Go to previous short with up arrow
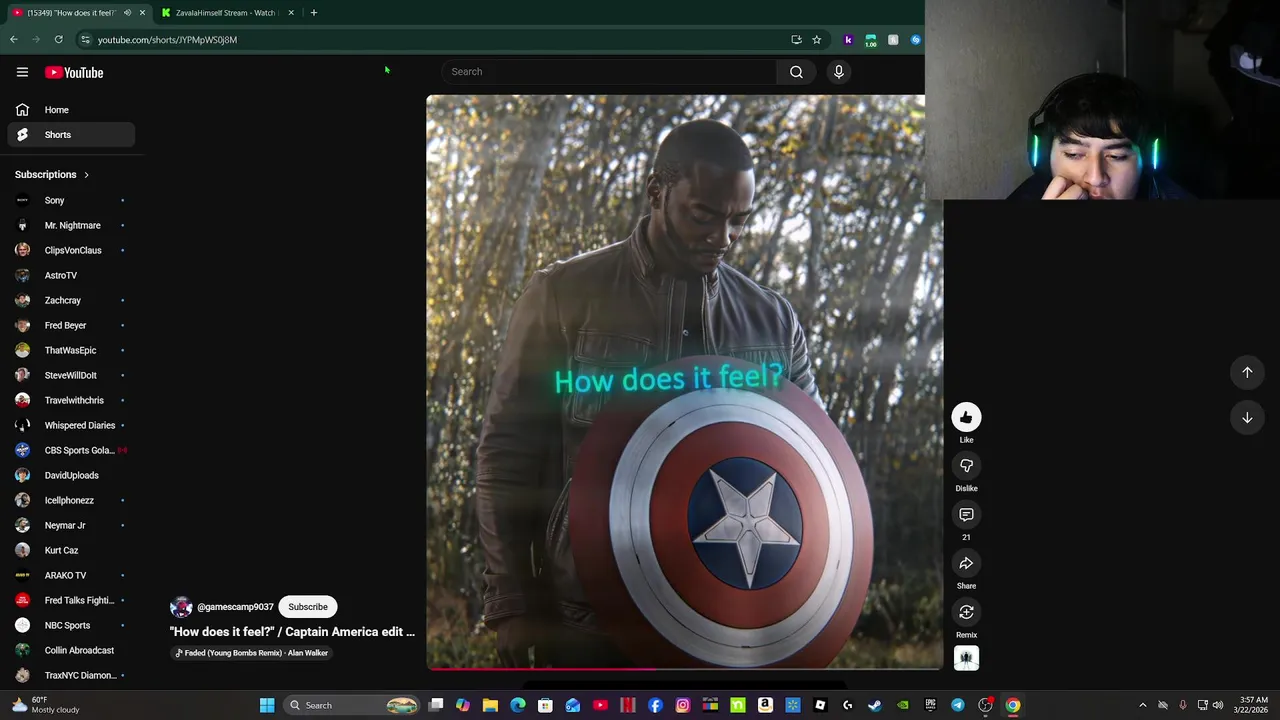 [x=1247, y=372]
